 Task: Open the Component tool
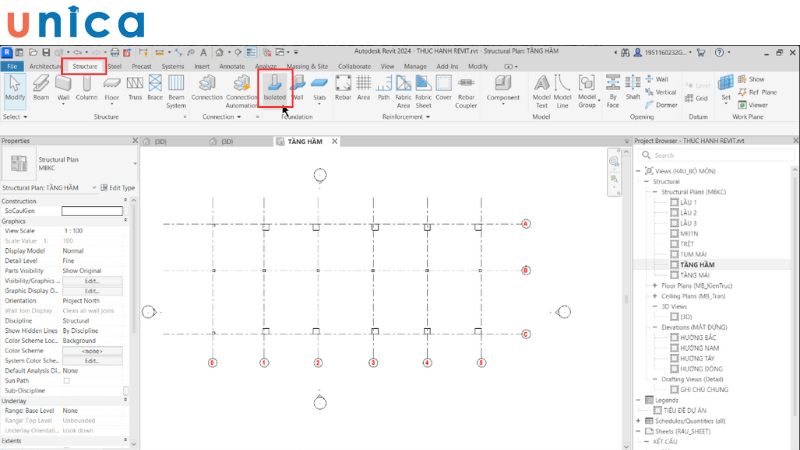tap(503, 88)
